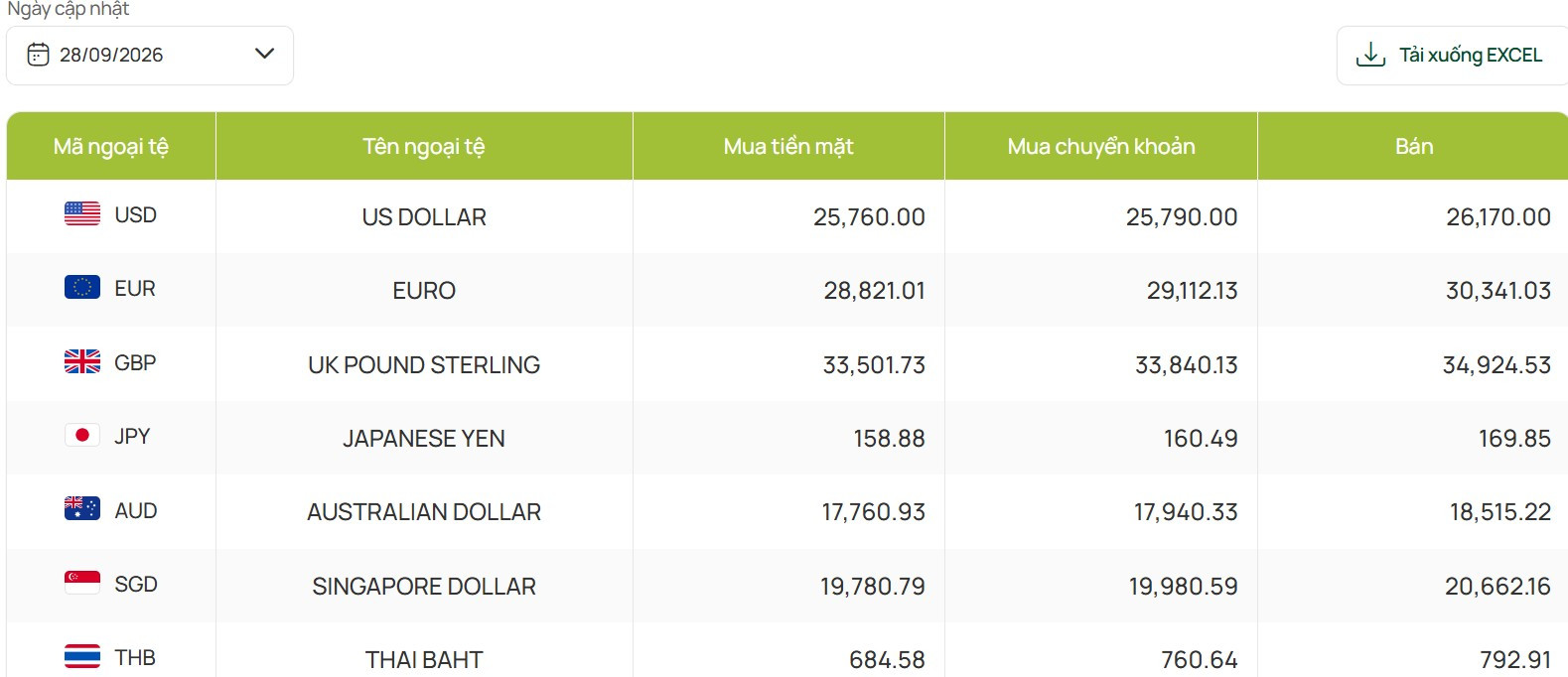This screenshot has width=1568, height=677.
Task: Click the calendar icon in date picker
Action: [x=38, y=54]
